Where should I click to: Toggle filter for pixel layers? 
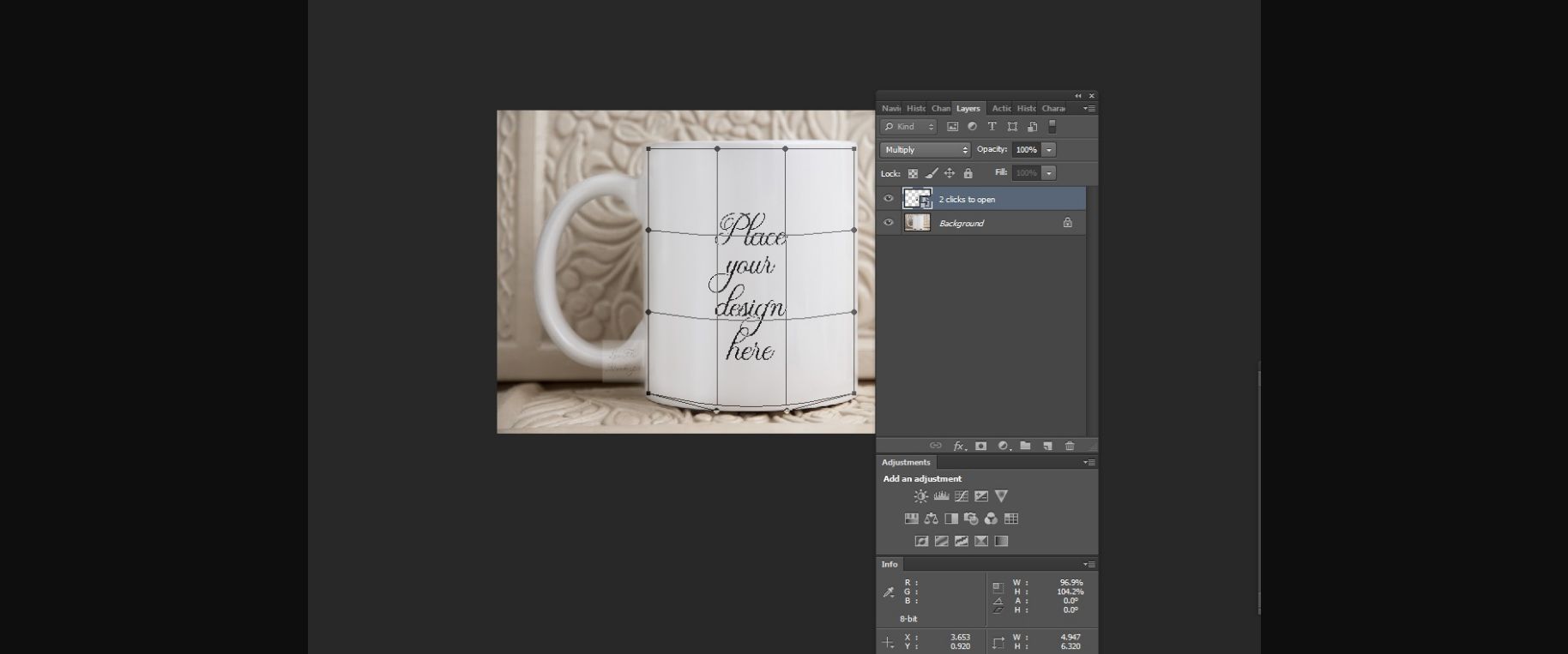coord(952,127)
